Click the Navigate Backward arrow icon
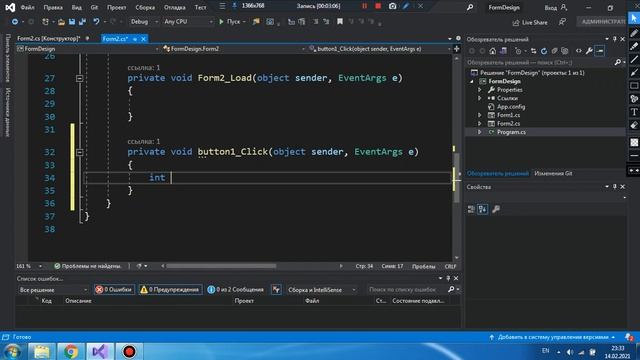This screenshot has width=640, height=360. tap(15, 22)
